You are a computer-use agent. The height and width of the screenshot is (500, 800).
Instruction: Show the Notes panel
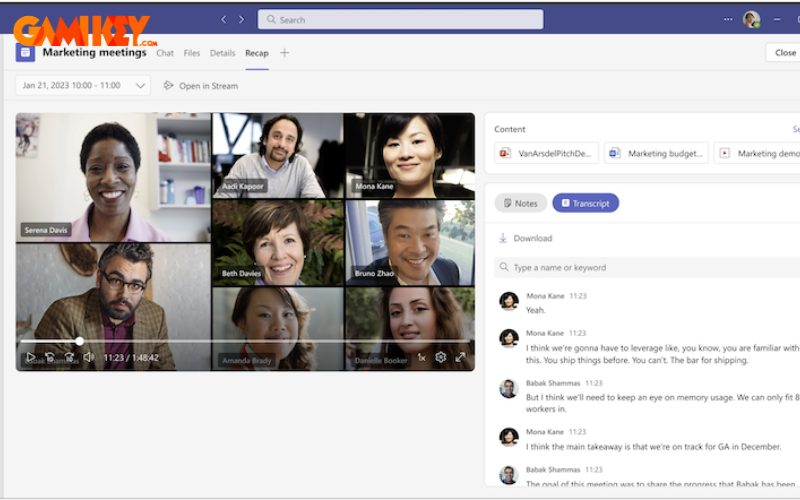click(520, 203)
